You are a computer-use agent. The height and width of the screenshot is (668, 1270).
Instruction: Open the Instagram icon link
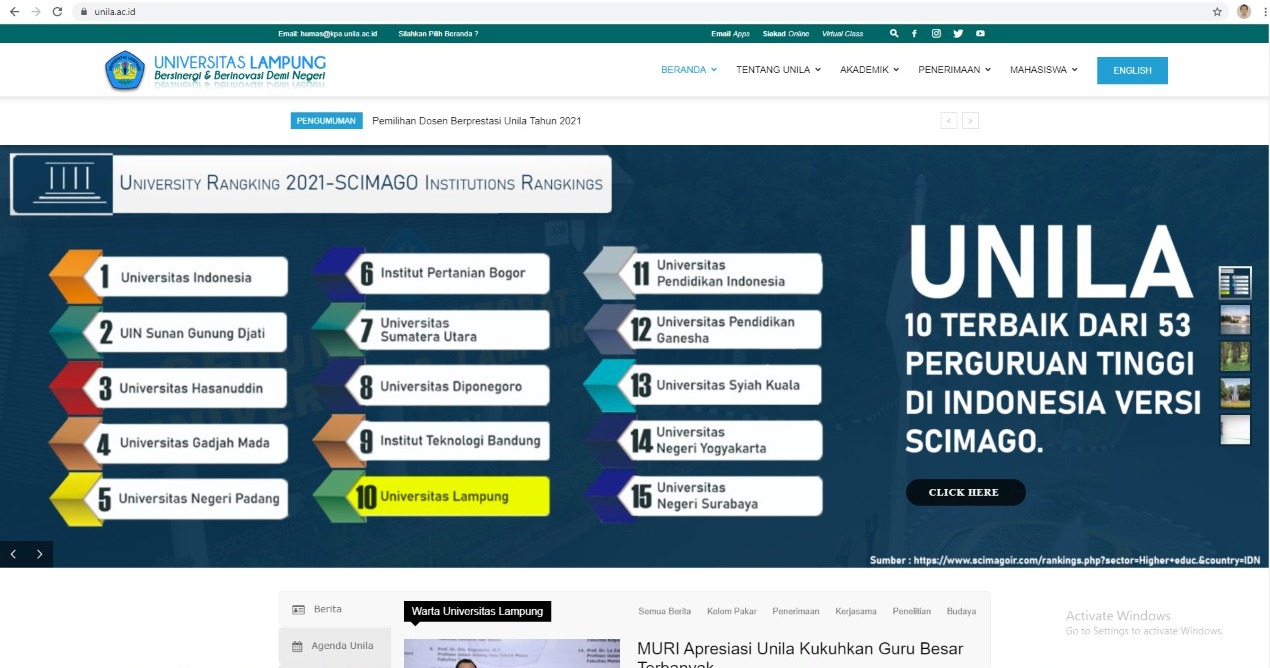pos(936,33)
